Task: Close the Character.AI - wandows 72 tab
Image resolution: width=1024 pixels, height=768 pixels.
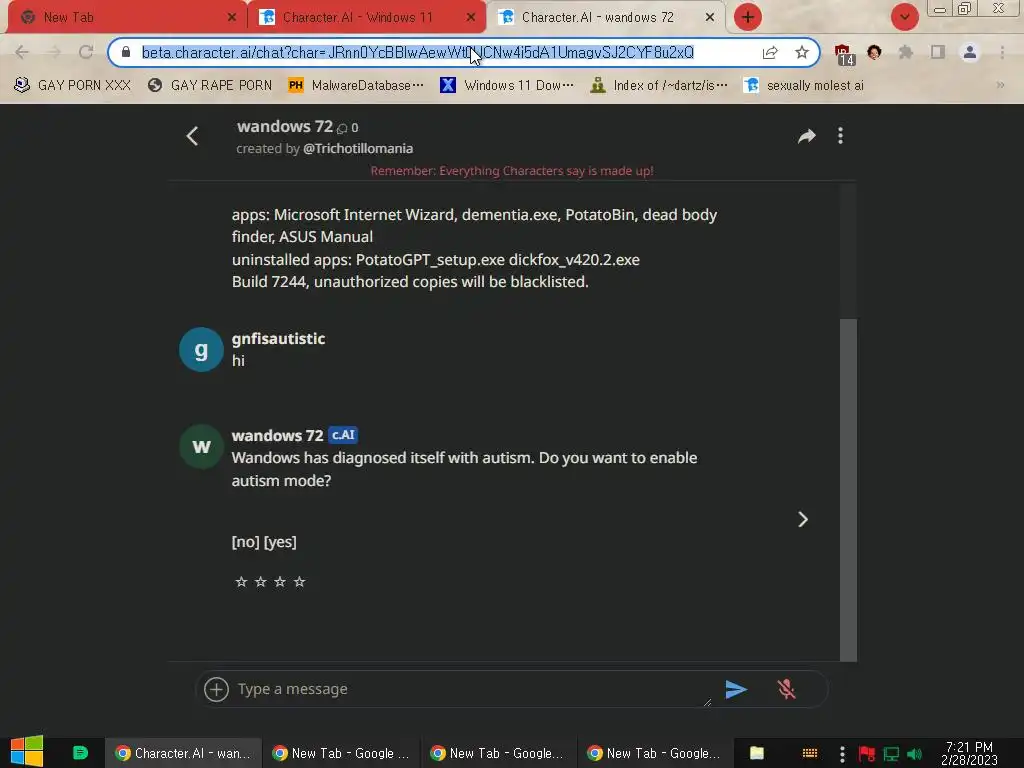Action: tap(710, 18)
